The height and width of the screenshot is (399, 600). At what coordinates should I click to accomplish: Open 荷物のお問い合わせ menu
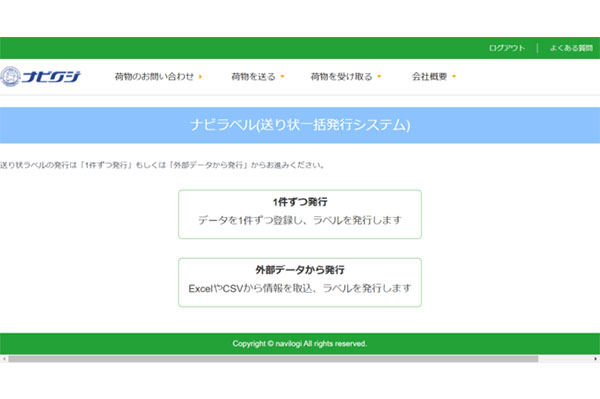tap(154, 77)
